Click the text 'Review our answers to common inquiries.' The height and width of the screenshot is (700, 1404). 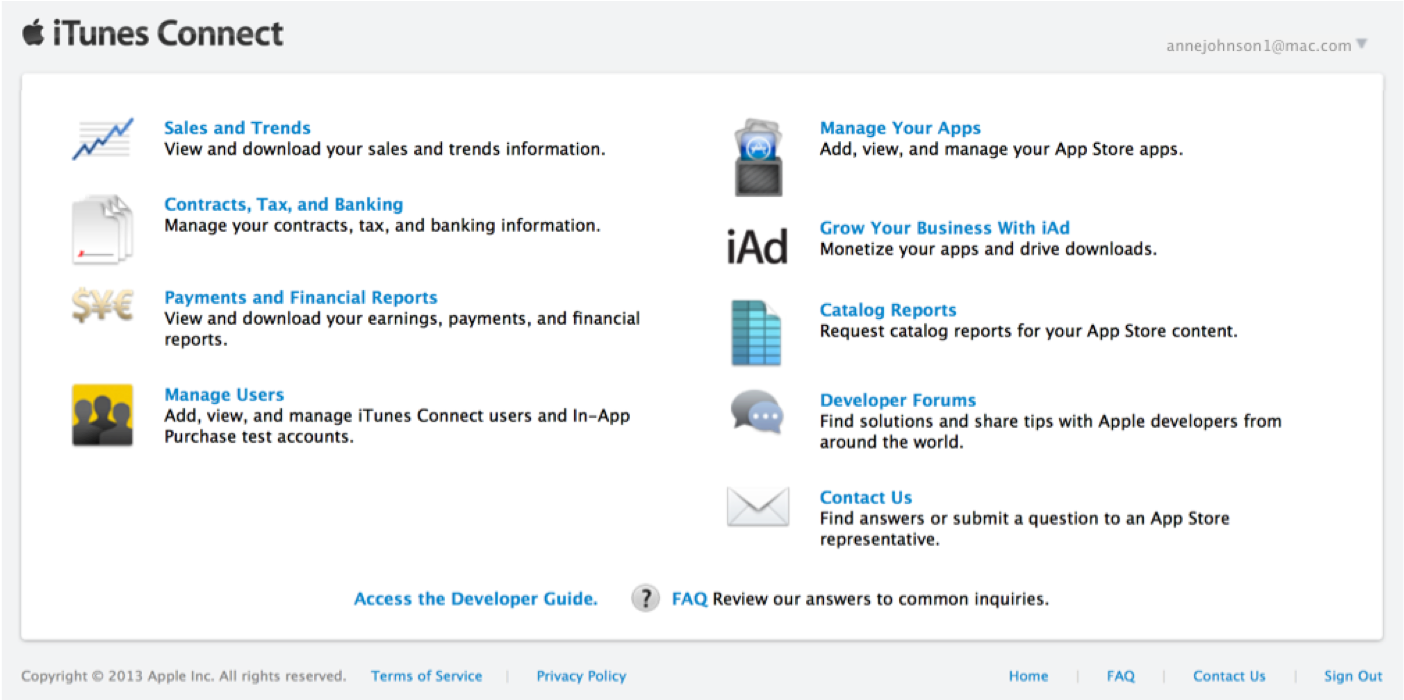click(881, 599)
